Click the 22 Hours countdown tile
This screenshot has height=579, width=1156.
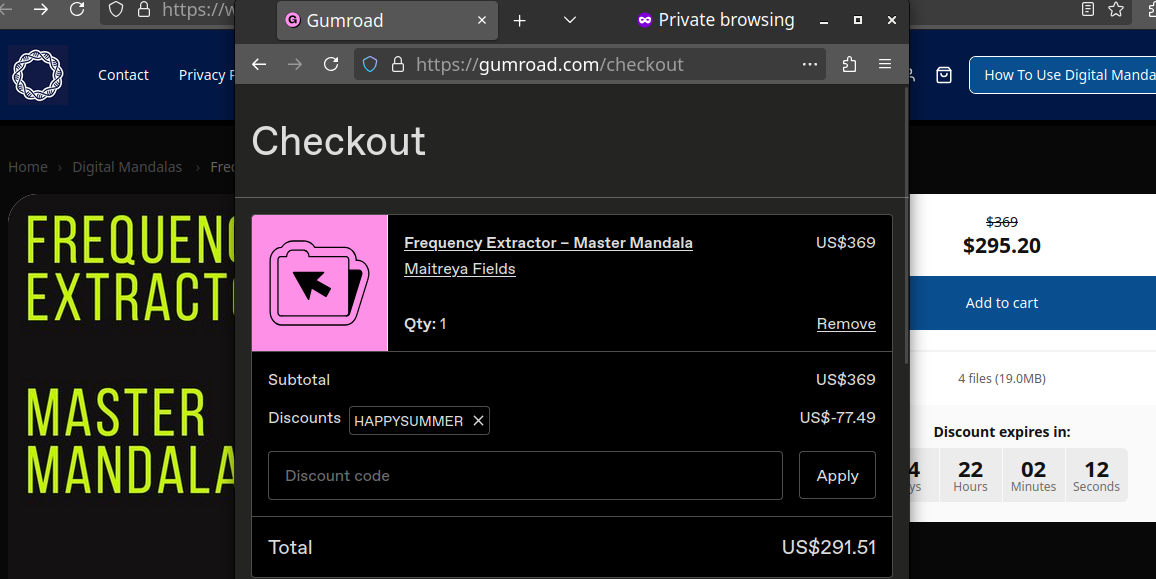970,476
